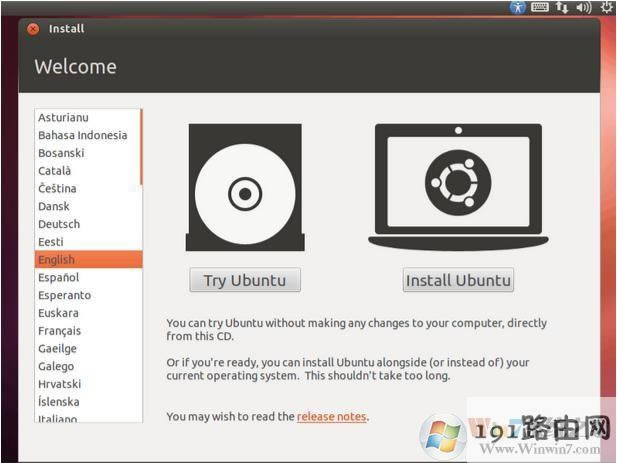Open the release notes link

pos(331,416)
